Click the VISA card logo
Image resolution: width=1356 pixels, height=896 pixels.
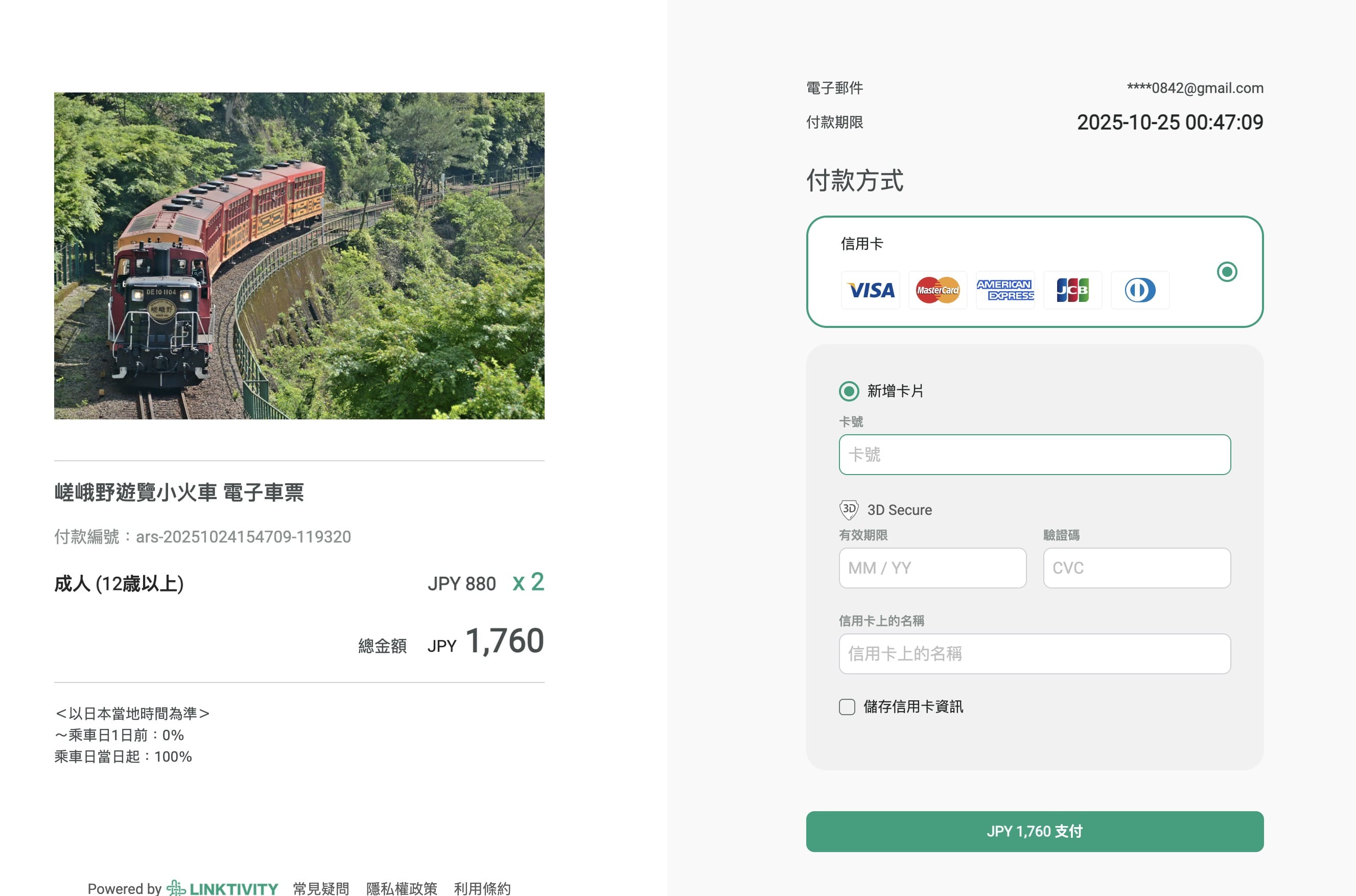[870, 290]
